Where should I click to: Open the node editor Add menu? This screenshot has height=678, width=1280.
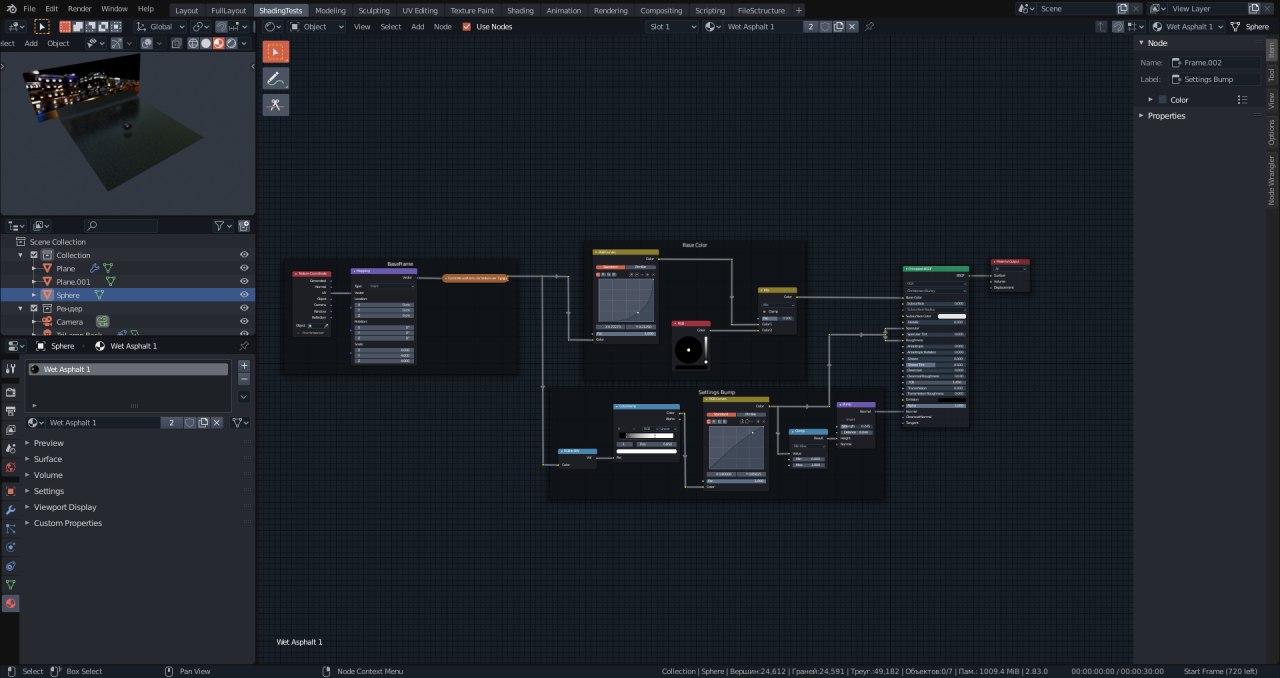417,26
